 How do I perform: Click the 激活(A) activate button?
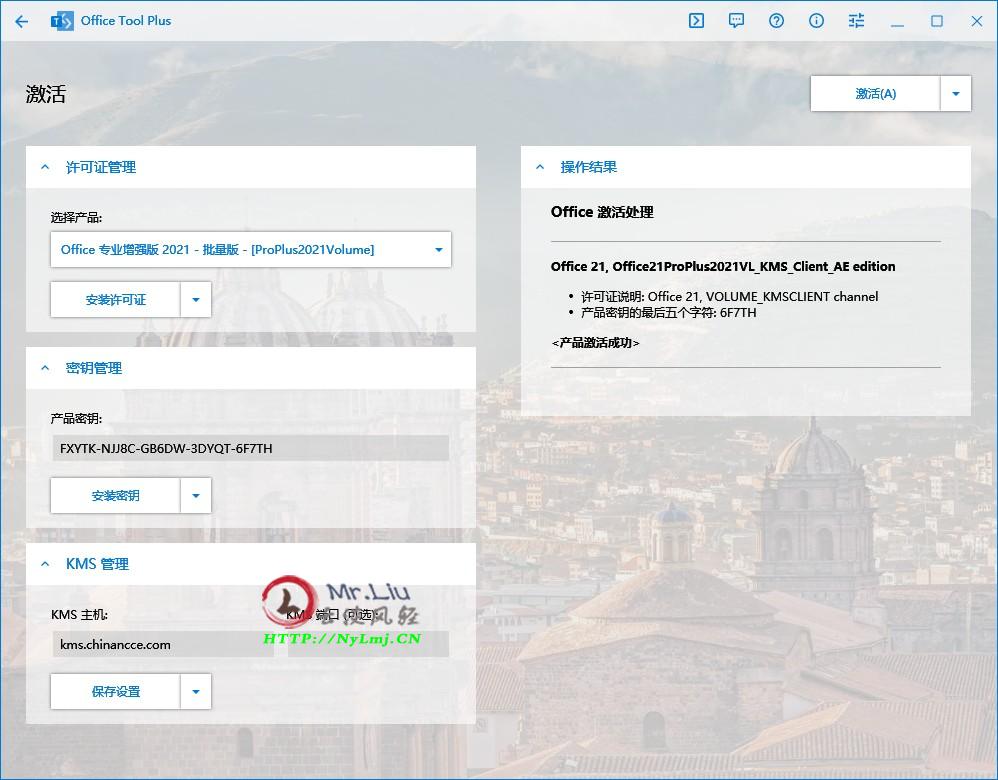(875, 94)
